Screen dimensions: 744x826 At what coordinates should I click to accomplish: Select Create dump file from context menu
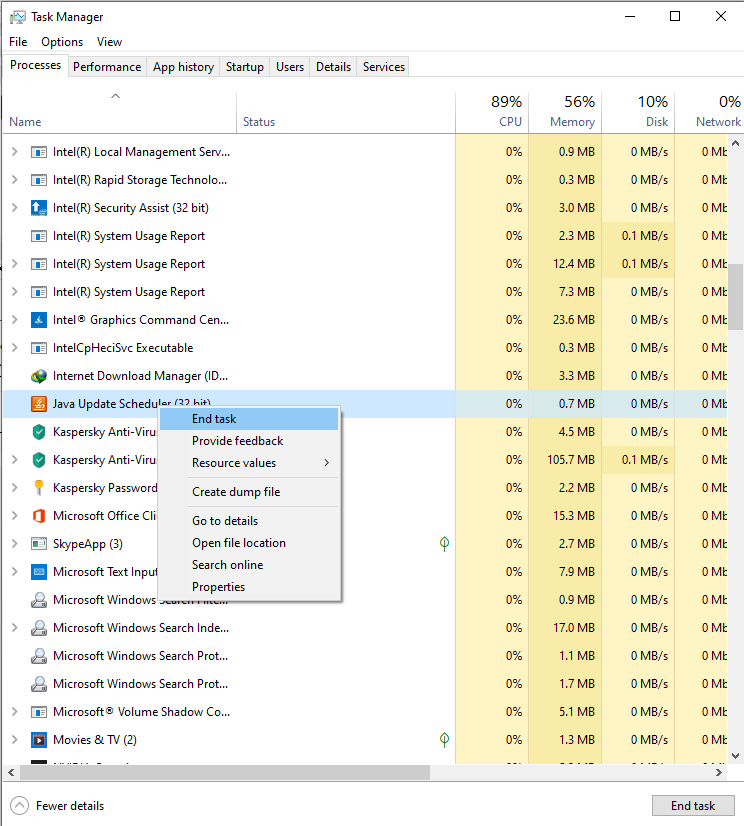coord(249,491)
